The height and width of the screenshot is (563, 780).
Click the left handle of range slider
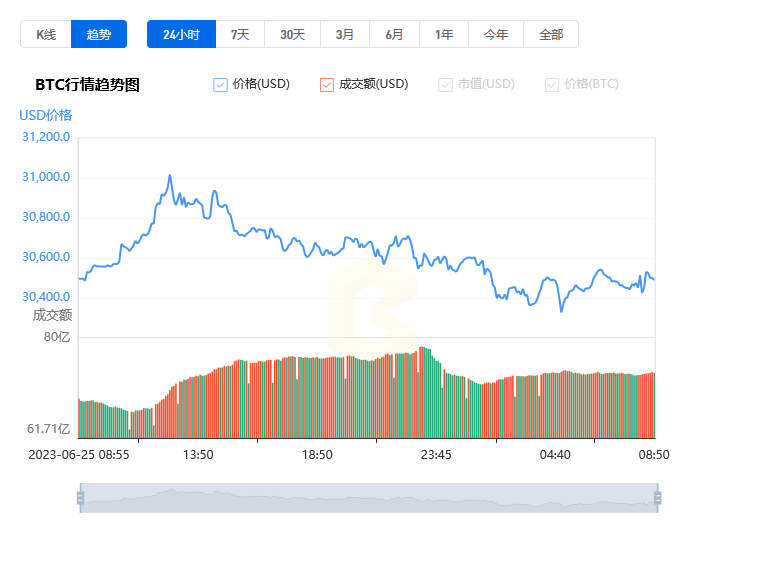(x=80, y=498)
